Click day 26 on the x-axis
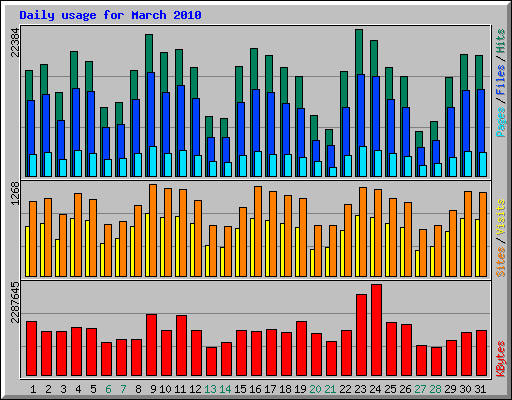 405,389
